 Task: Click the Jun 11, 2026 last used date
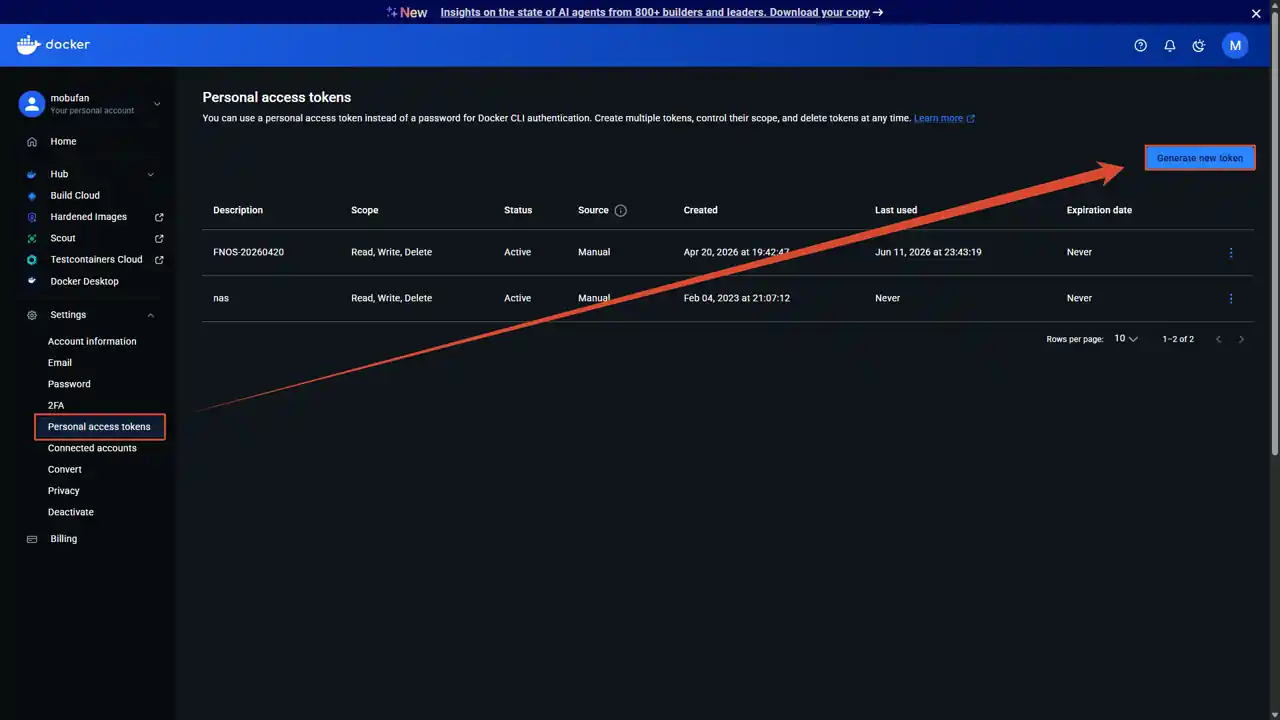(x=928, y=252)
